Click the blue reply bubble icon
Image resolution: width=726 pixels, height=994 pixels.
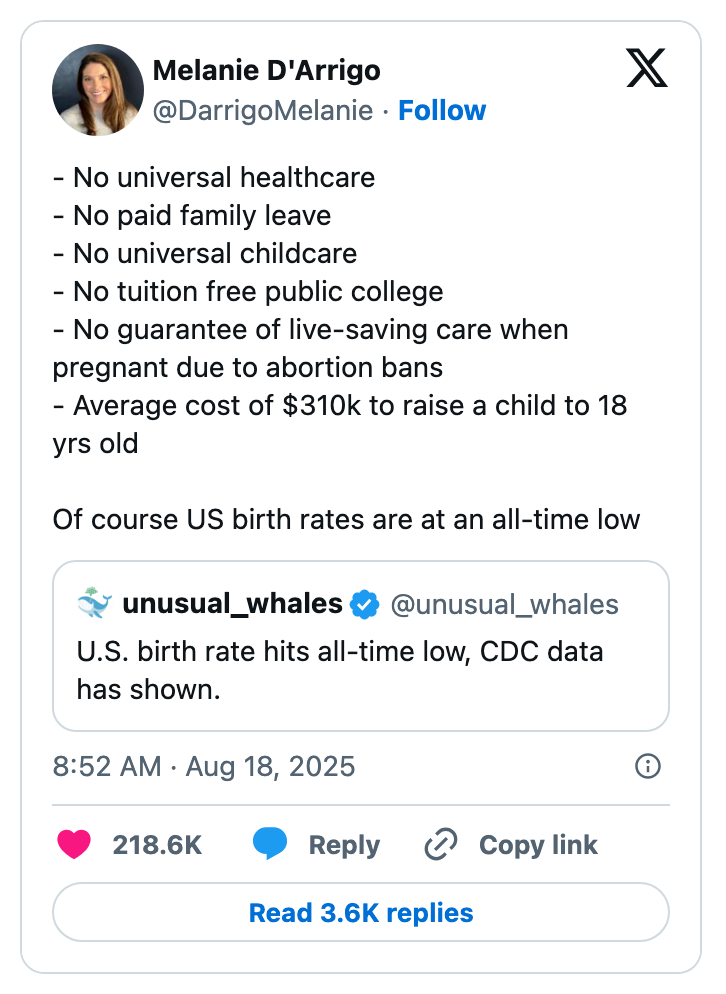click(270, 844)
